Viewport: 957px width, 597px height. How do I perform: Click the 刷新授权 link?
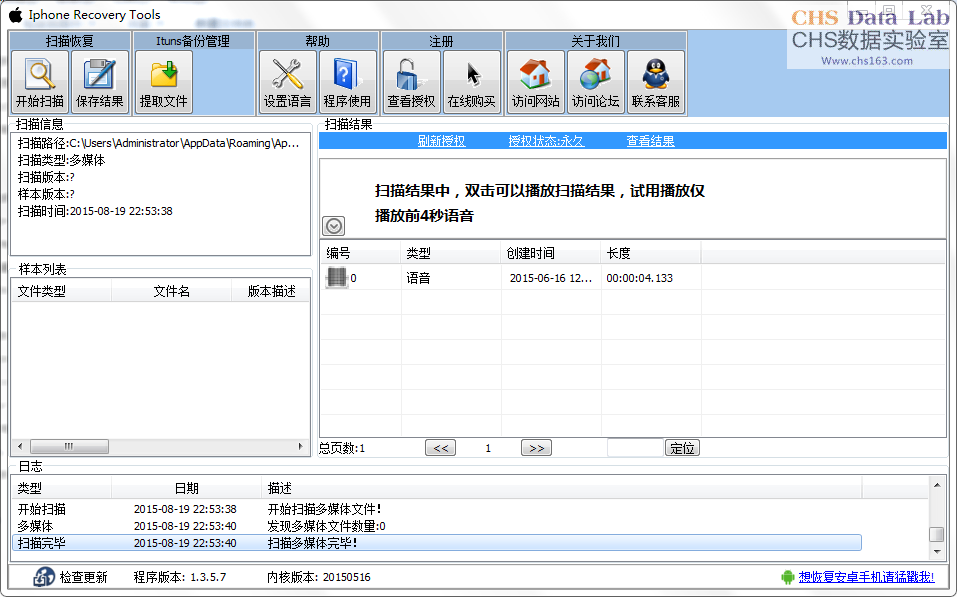441,141
